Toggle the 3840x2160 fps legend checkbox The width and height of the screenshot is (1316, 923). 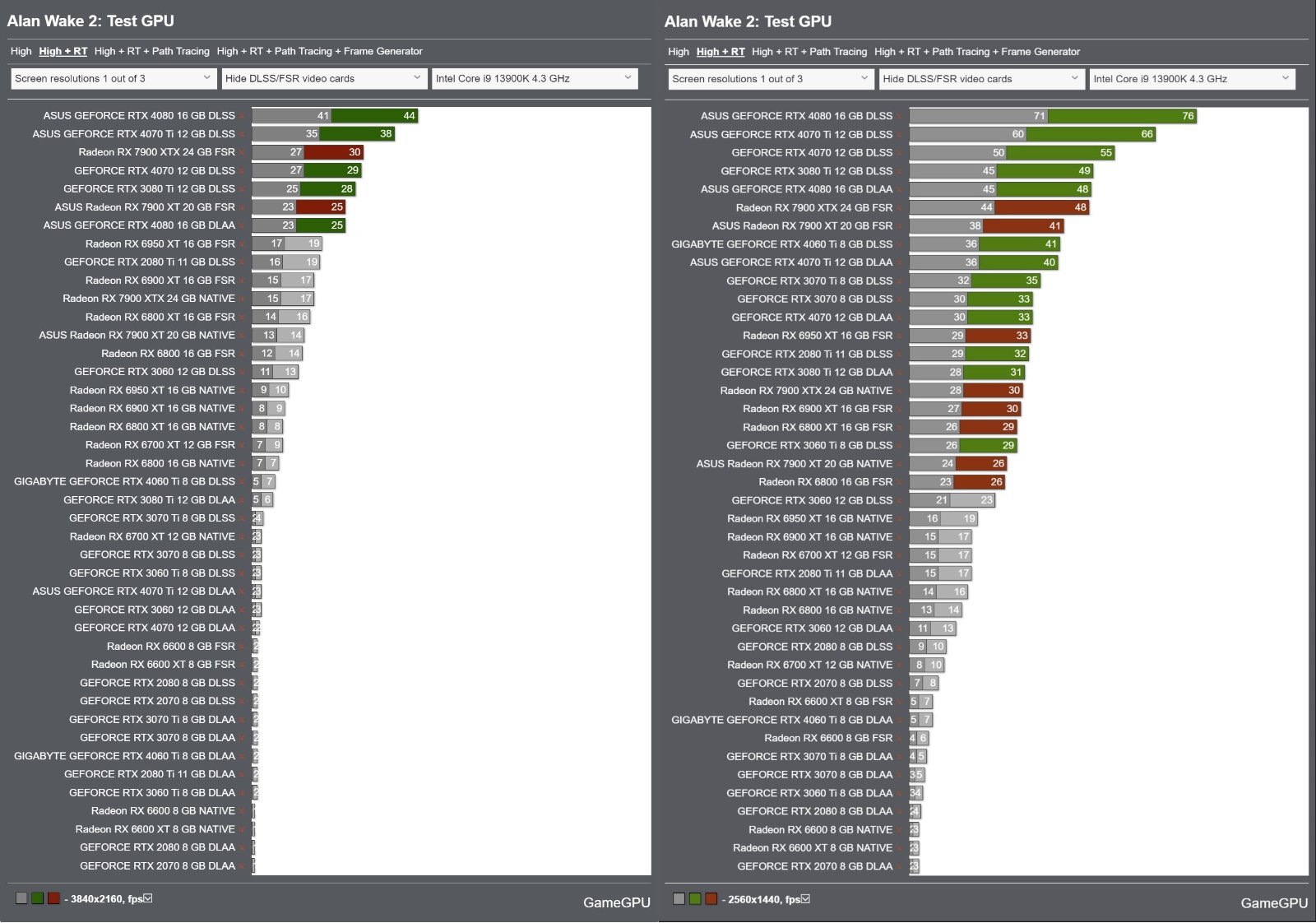(148, 898)
